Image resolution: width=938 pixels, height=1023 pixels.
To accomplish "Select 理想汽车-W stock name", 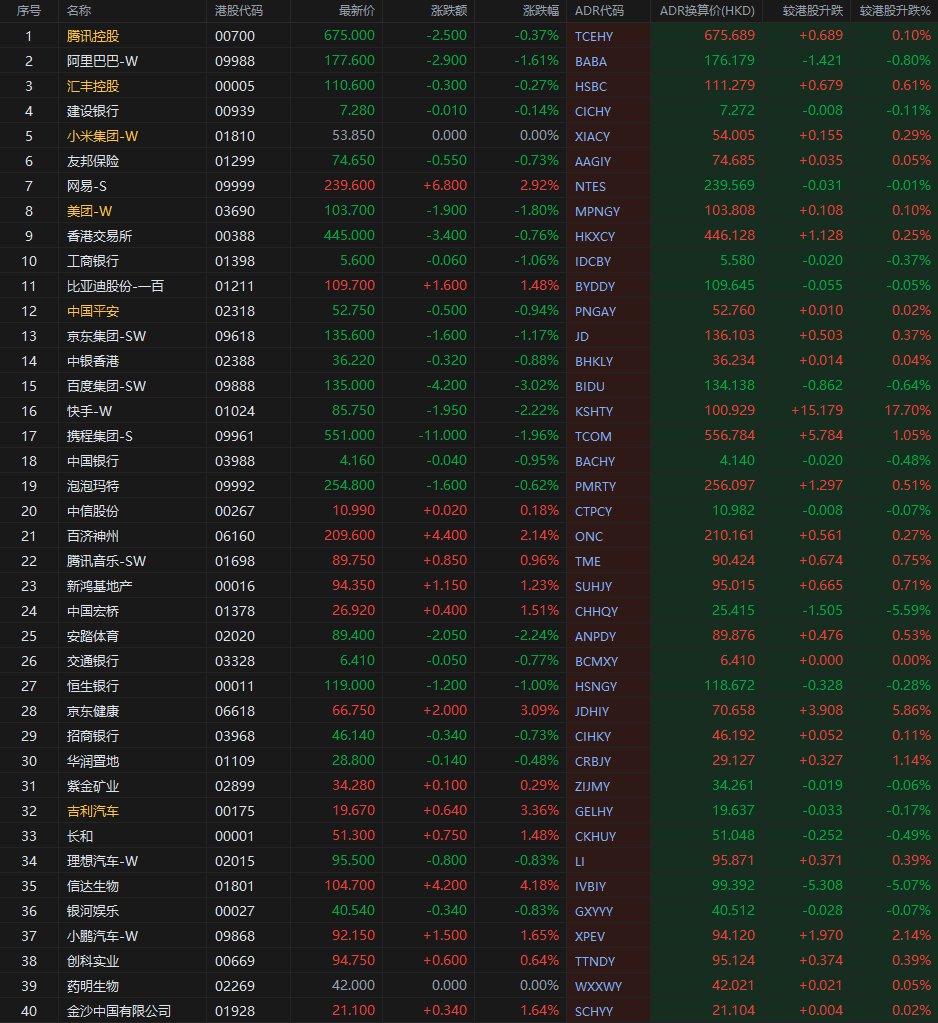I will pos(102,862).
